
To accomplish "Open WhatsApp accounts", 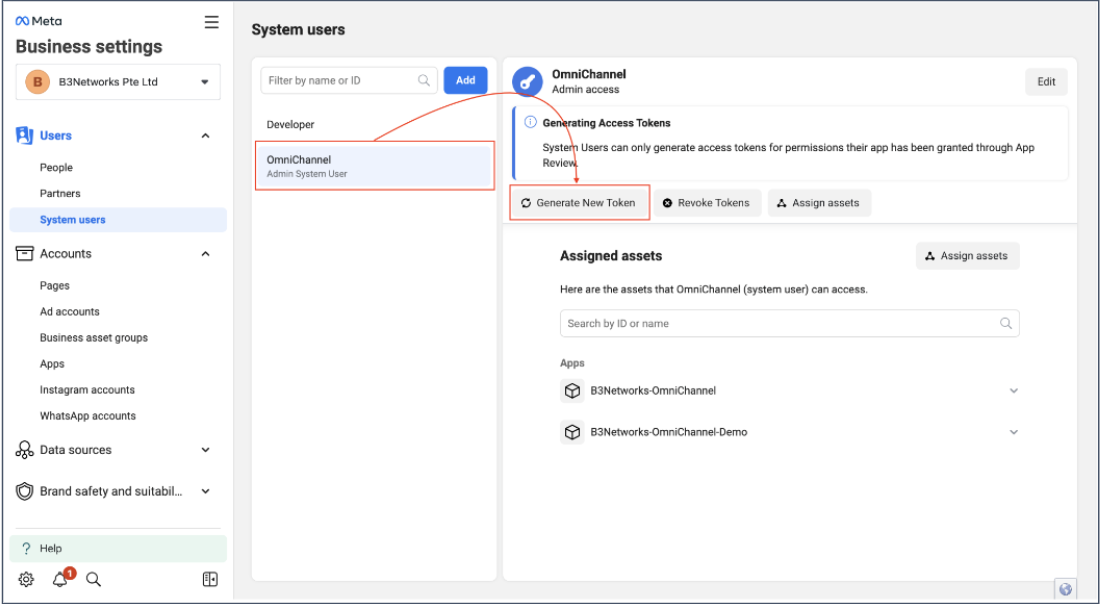I will pos(88,416).
